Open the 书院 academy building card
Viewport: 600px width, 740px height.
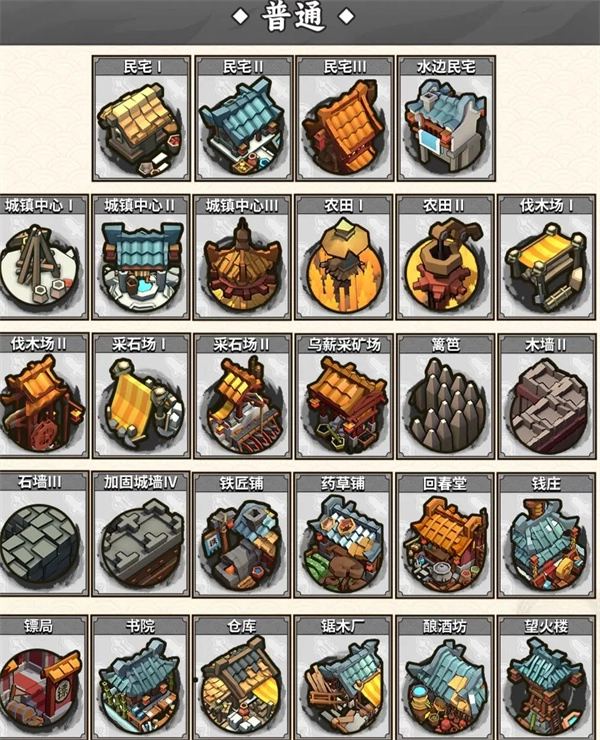pos(141,677)
